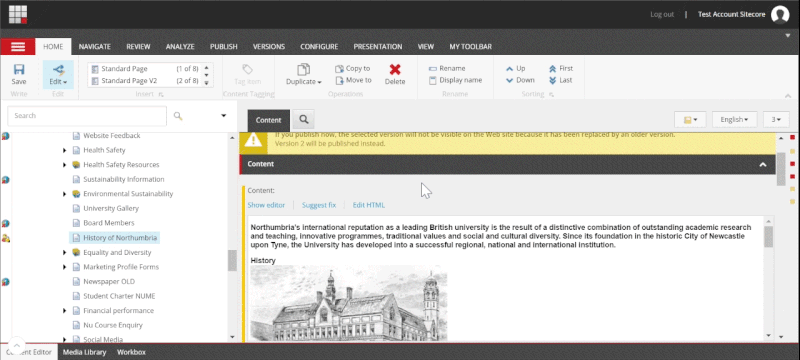This screenshot has width=800, height=360.
Task: Switch to the Workbox tab
Action: pos(131,352)
